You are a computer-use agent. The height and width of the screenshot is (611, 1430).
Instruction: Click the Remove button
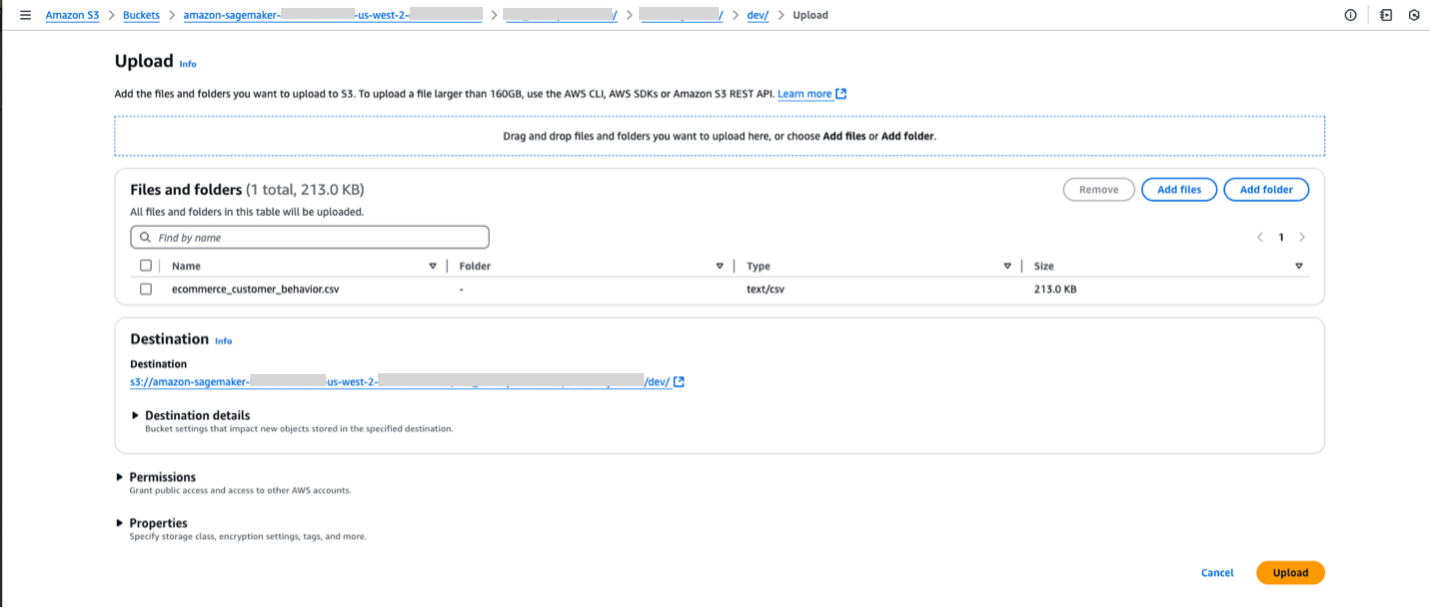click(1098, 190)
